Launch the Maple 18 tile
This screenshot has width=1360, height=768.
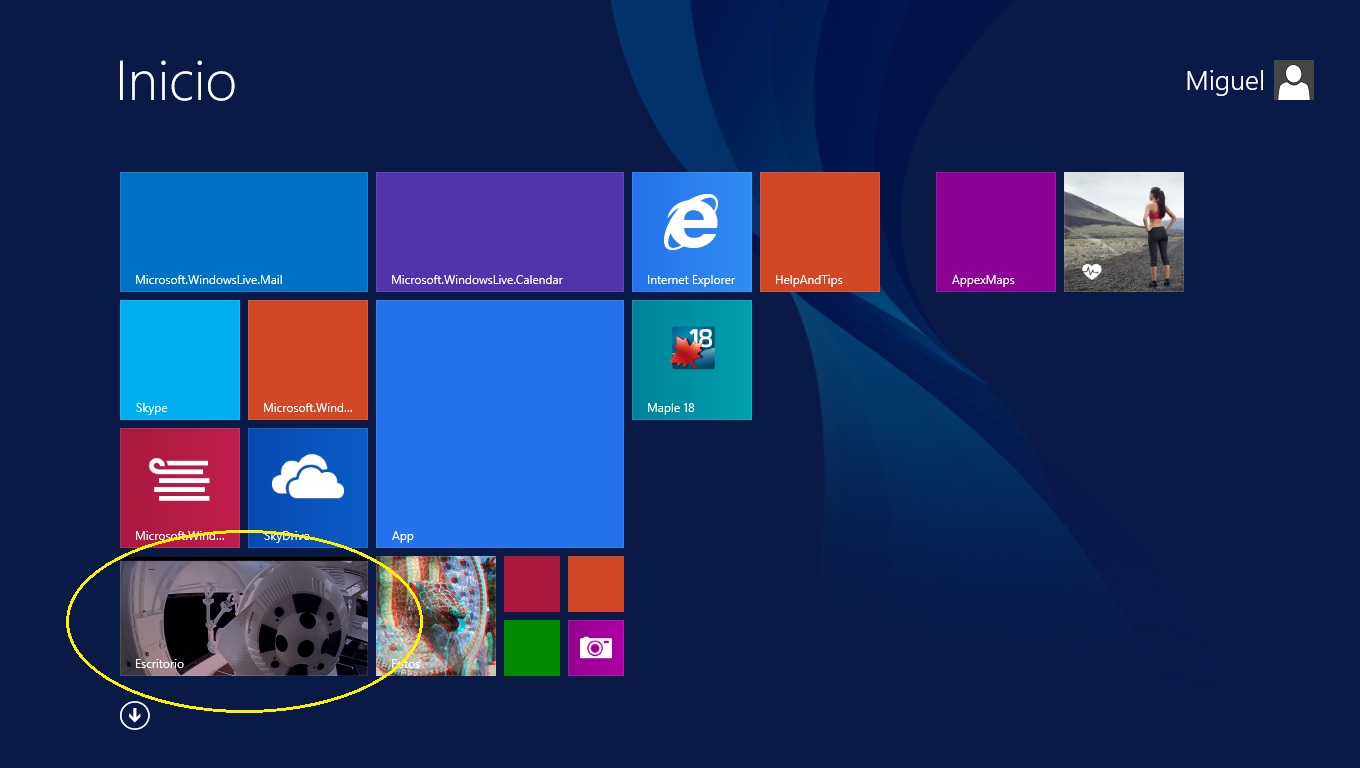coord(691,359)
